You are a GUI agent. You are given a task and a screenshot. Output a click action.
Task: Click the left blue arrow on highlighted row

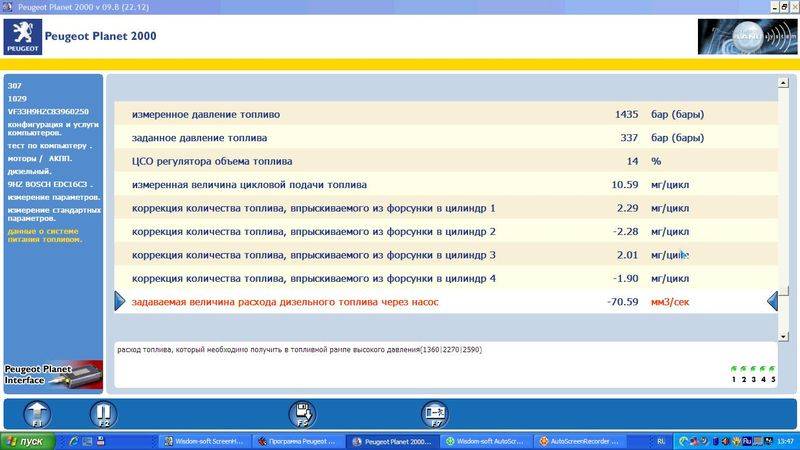pyautogui.click(x=120, y=301)
